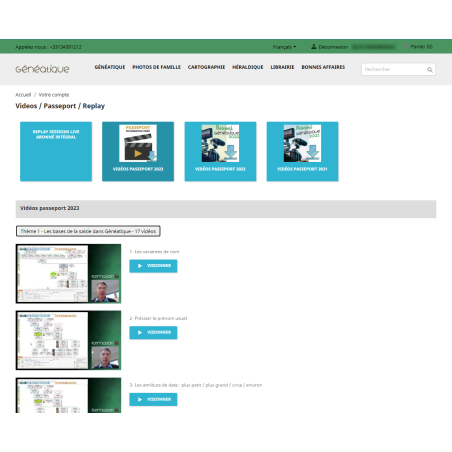Play video 3 Les attributs de date

(153, 399)
